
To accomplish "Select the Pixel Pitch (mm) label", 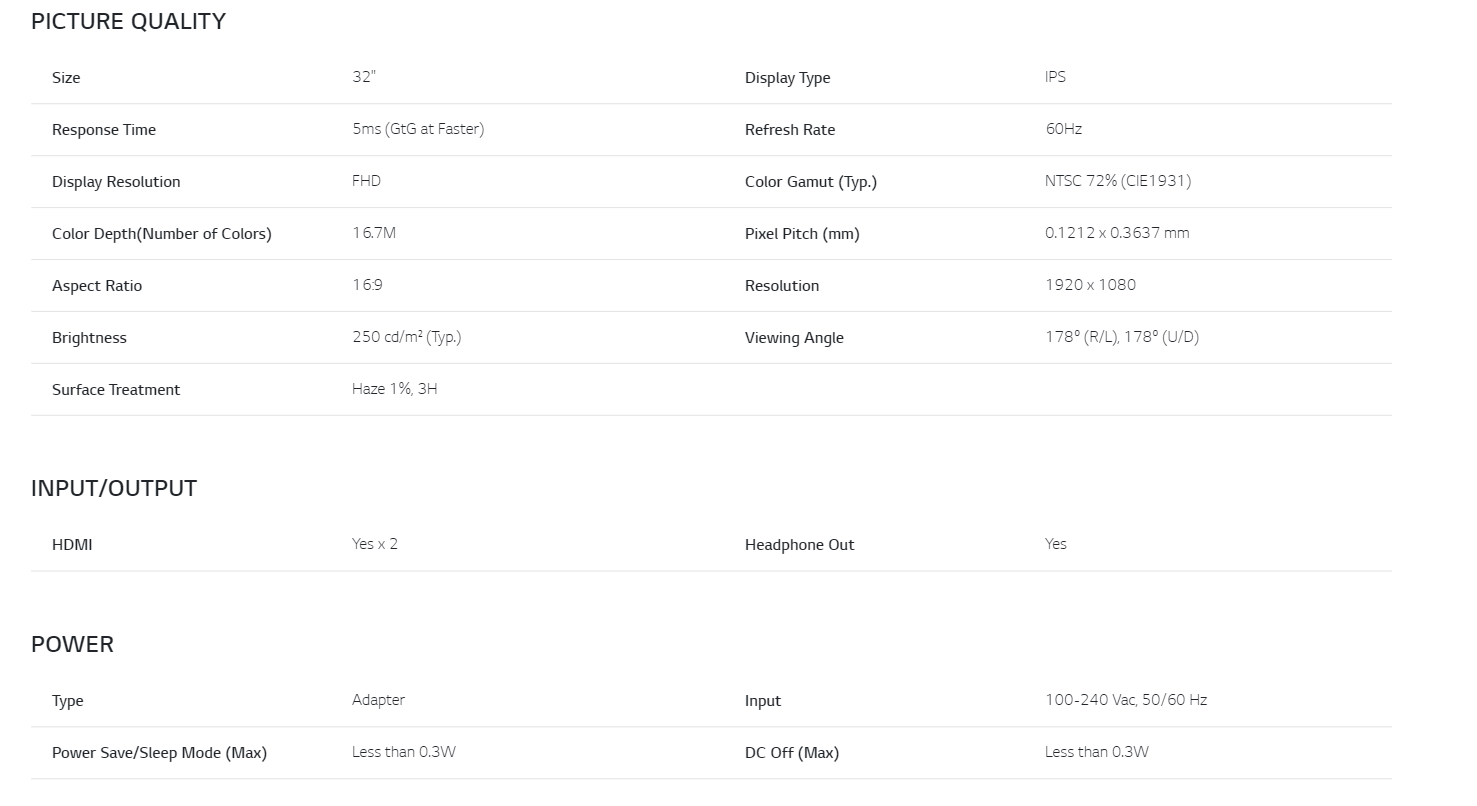I will tap(802, 234).
